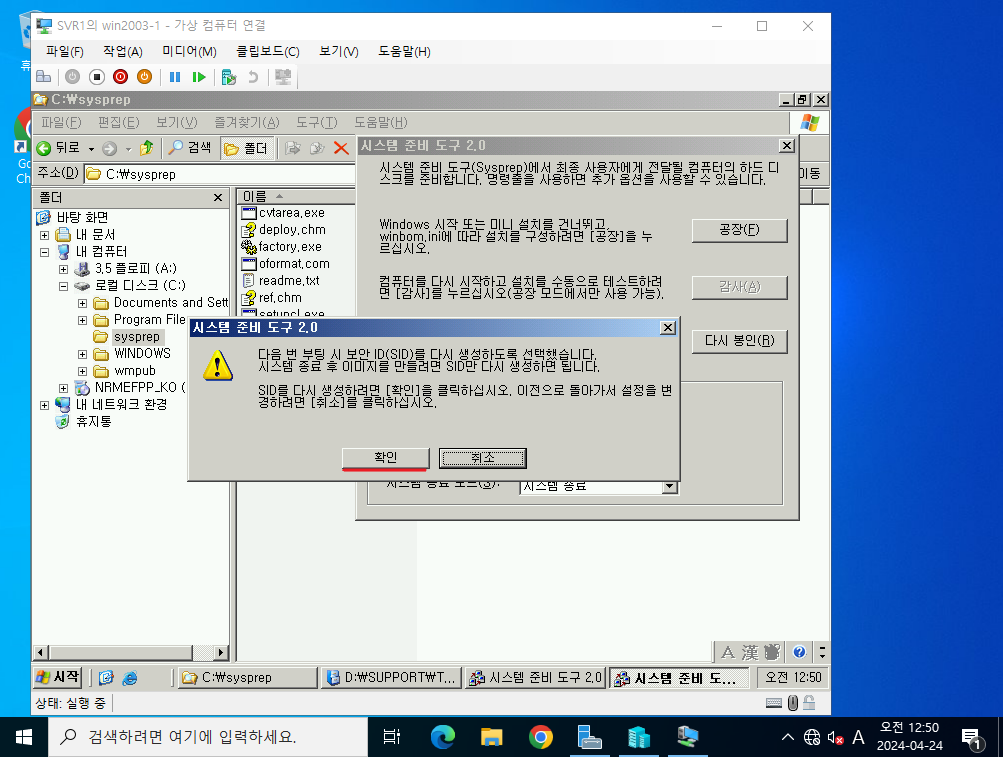The width and height of the screenshot is (1003, 757).
Task: Click the Revert toolbar icon
Action: pyautogui.click(x=253, y=77)
